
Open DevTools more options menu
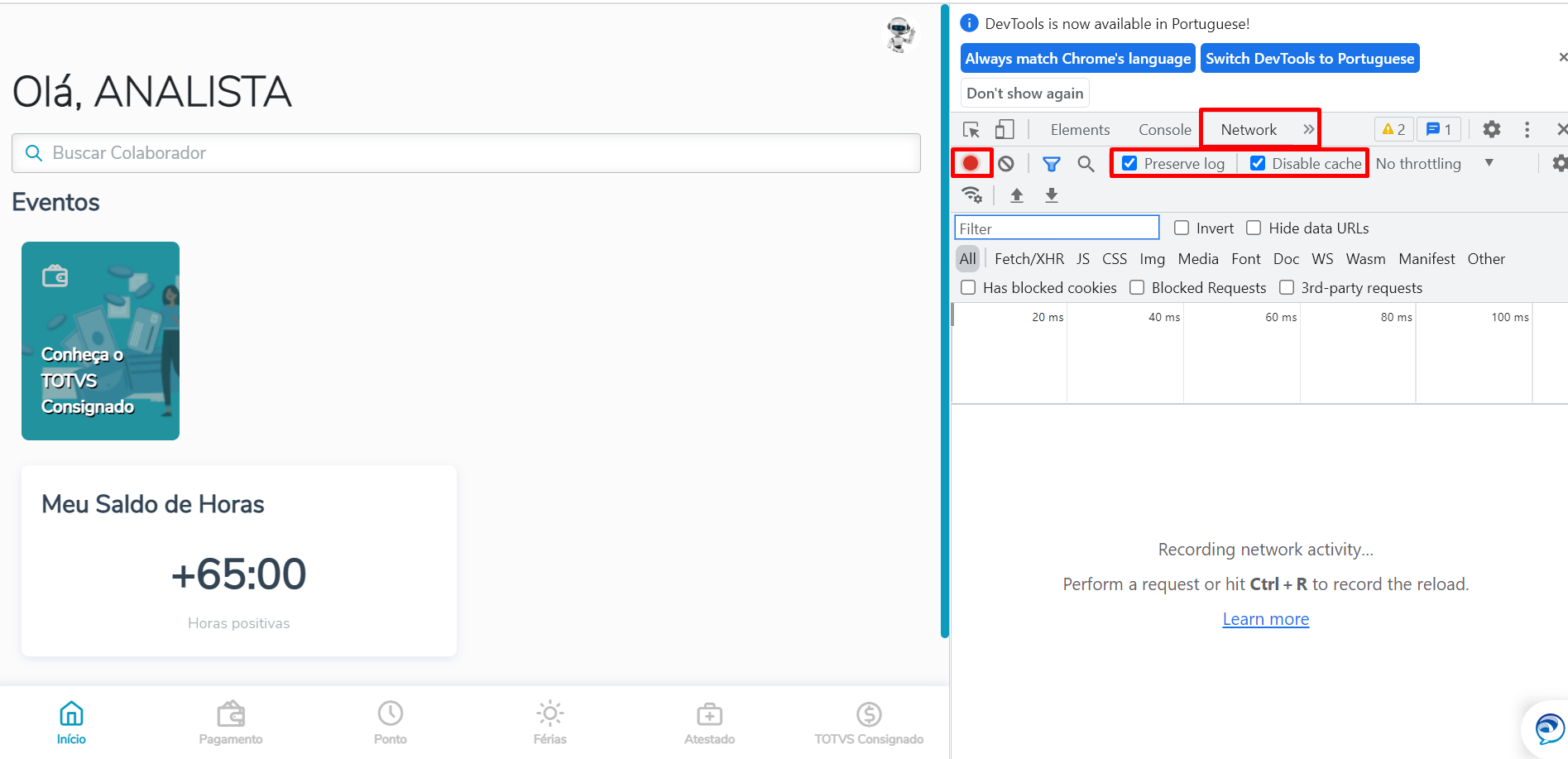1527,129
